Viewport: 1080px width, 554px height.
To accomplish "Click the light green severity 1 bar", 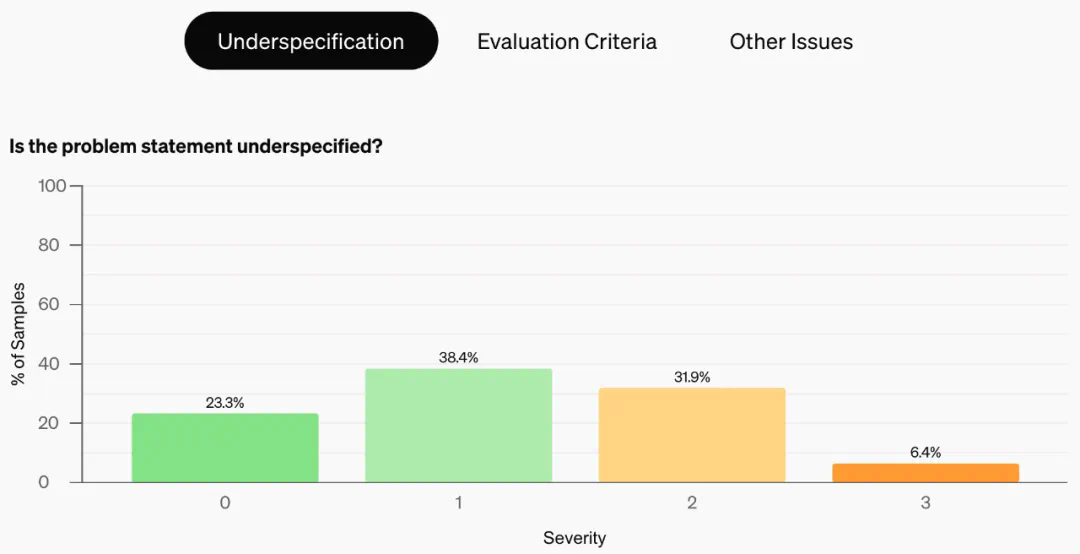I will [458, 425].
